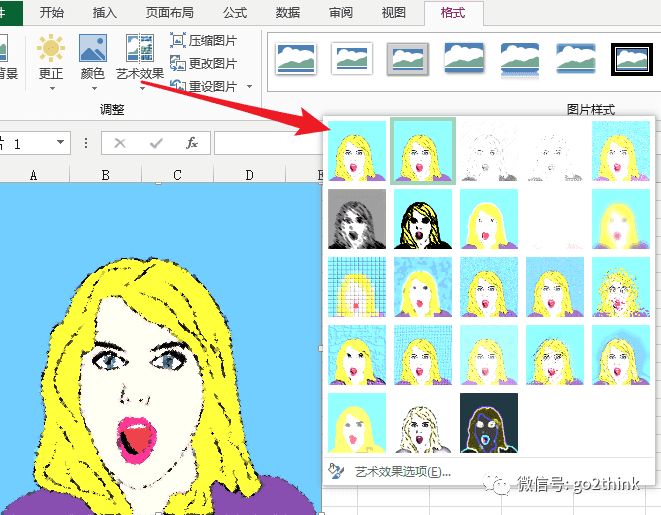This screenshot has width=661, height=515.
Task: Expand the 更正 dropdown arrow
Action: [52, 89]
